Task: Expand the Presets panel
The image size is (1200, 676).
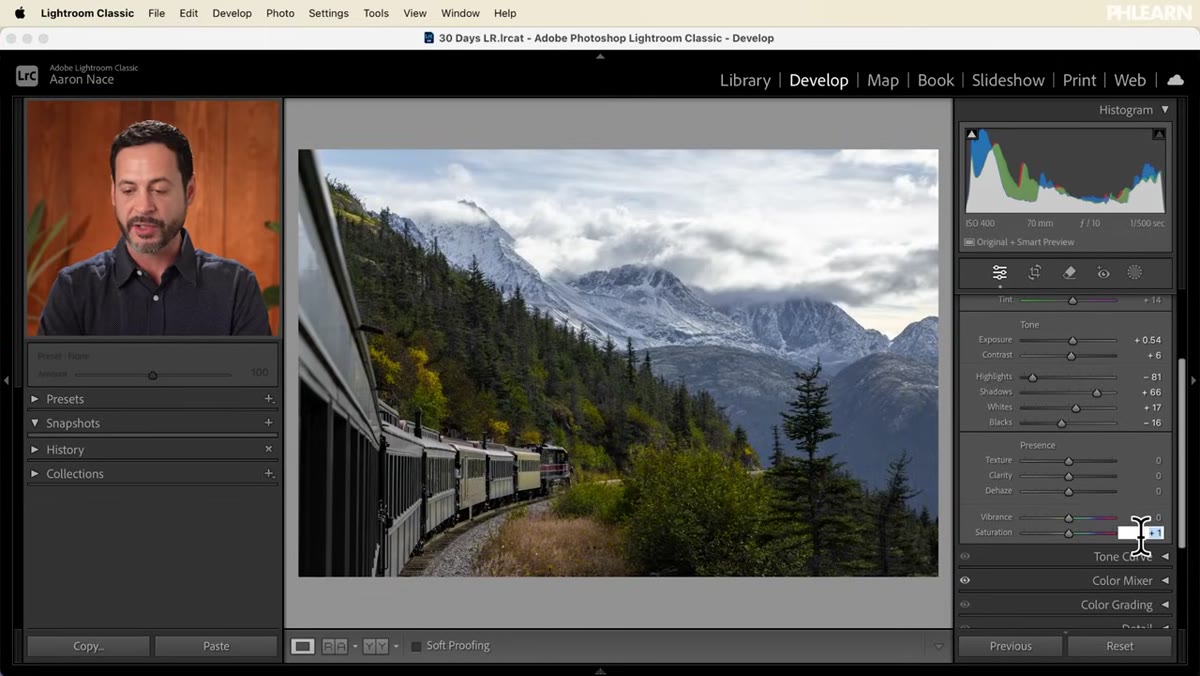Action: (35, 399)
